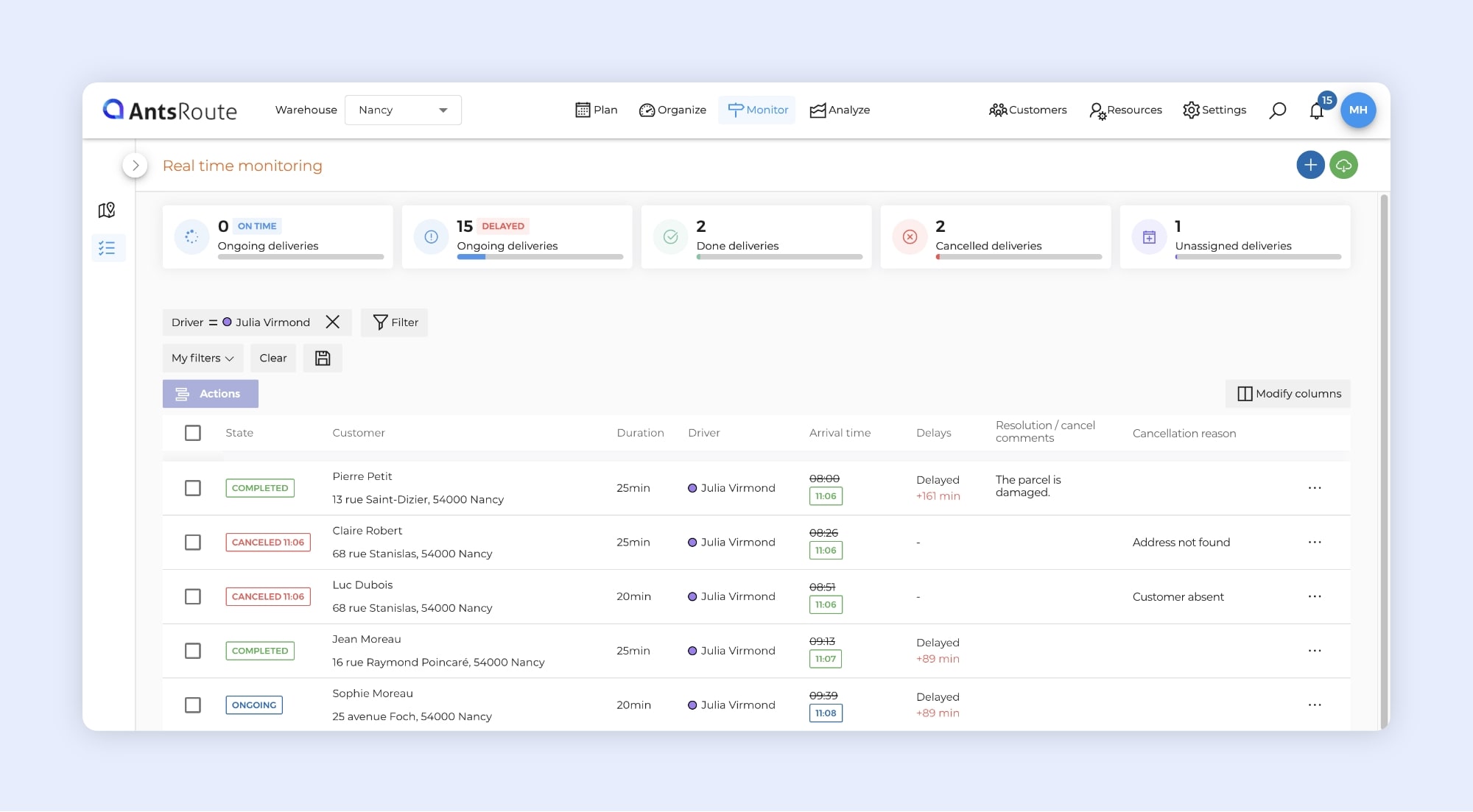
Task: Expand the collapsed side panel arrow
Action: point(135,166)
